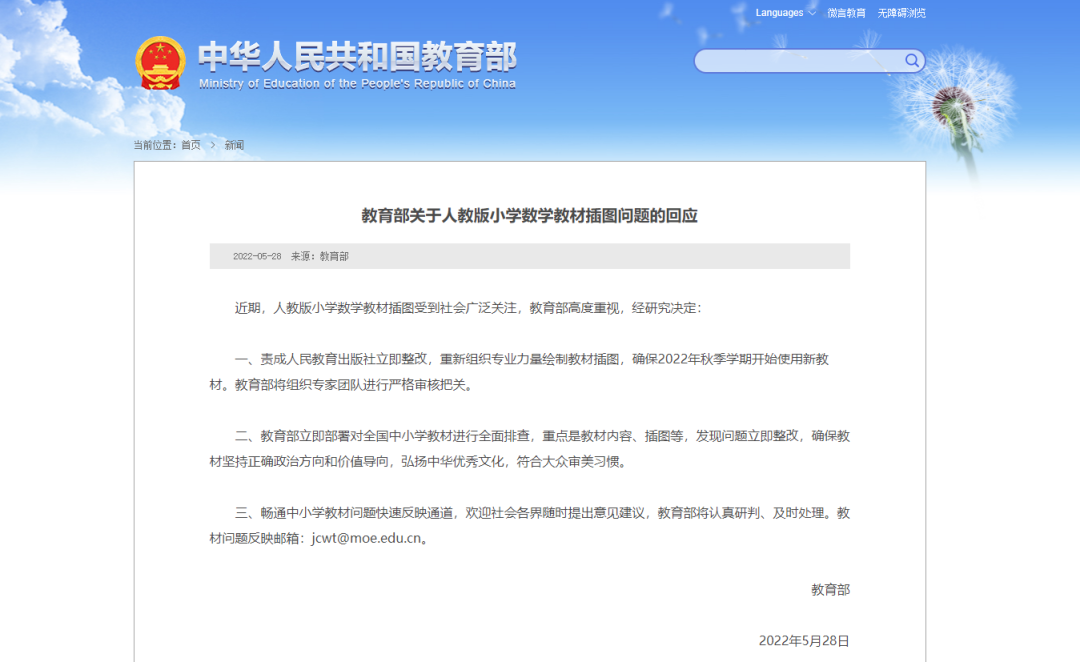Viewport: 1080px width, 662px height.
Task: Expand the chevron next to Languages
Action: point(811,13)
